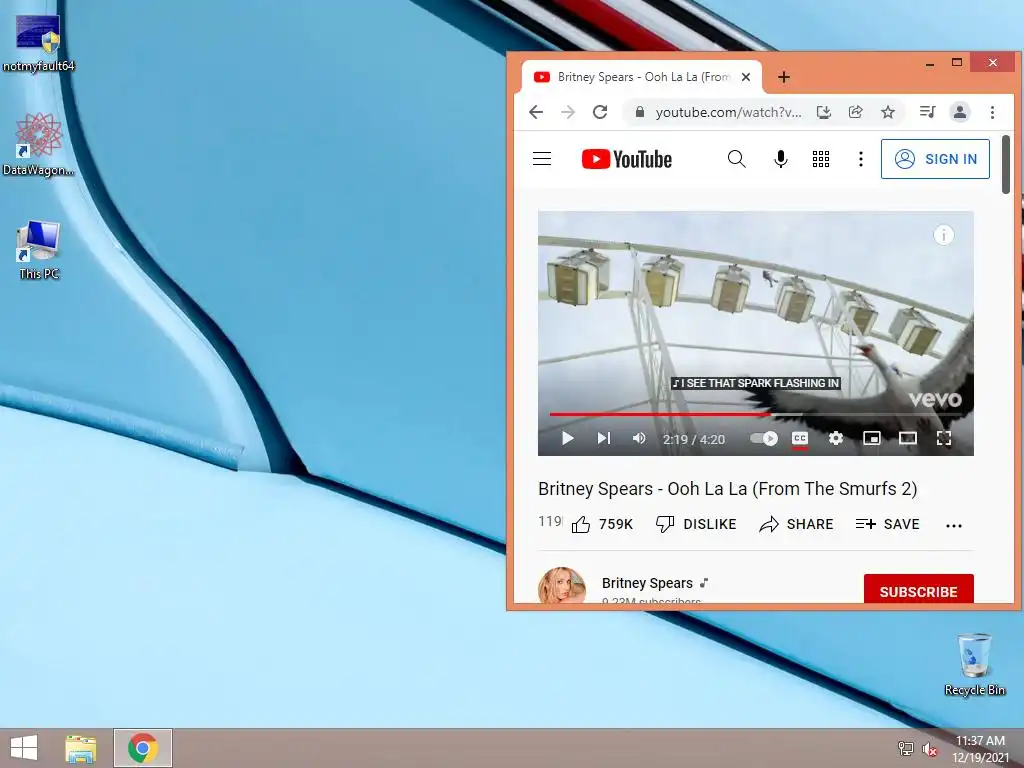The width and height of the screenshot is (1024, 768).
Task: Open File Explorer from taskbar
Action: [81, 748]
